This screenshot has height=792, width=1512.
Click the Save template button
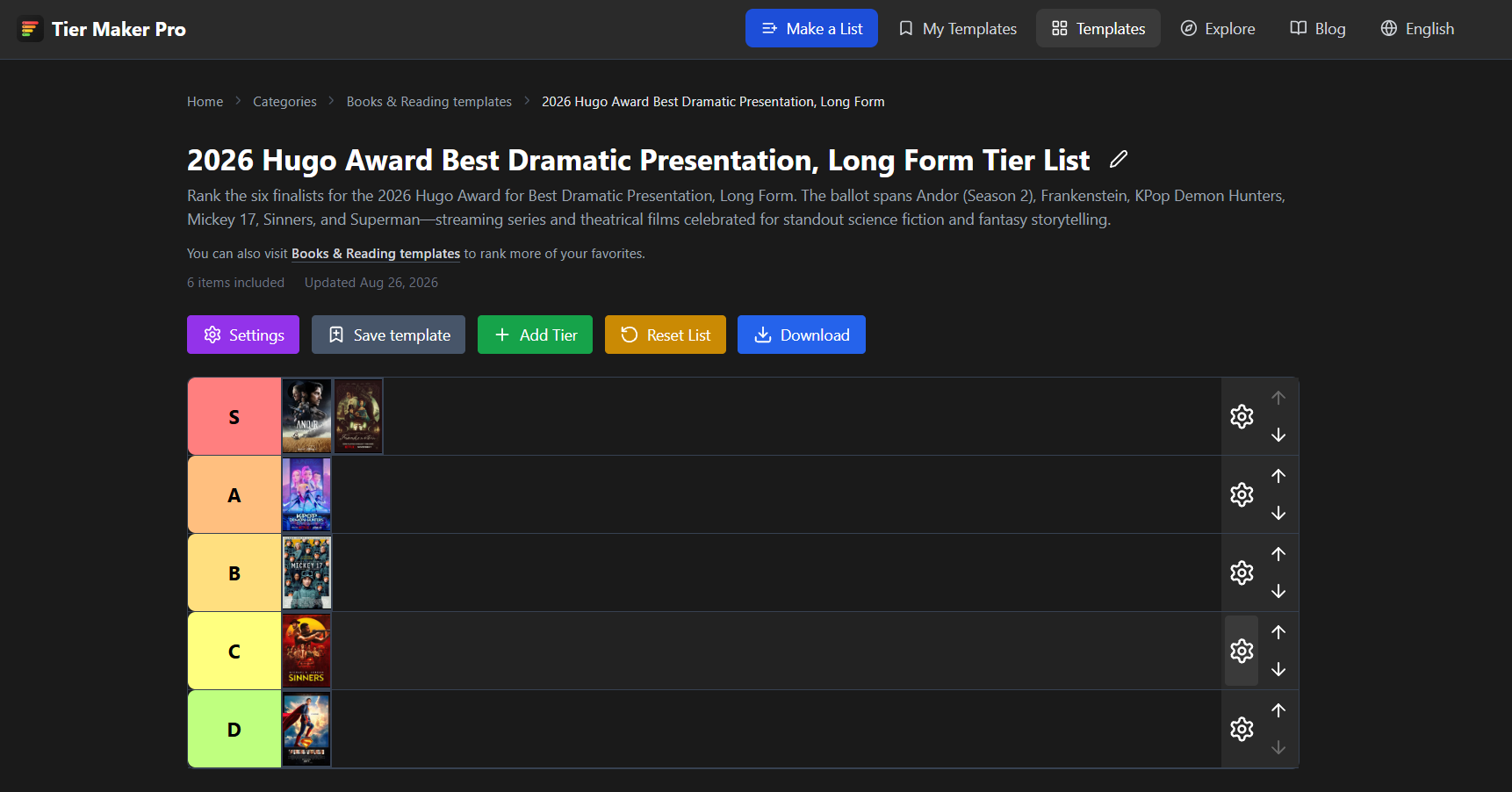[x=388, y=335]
